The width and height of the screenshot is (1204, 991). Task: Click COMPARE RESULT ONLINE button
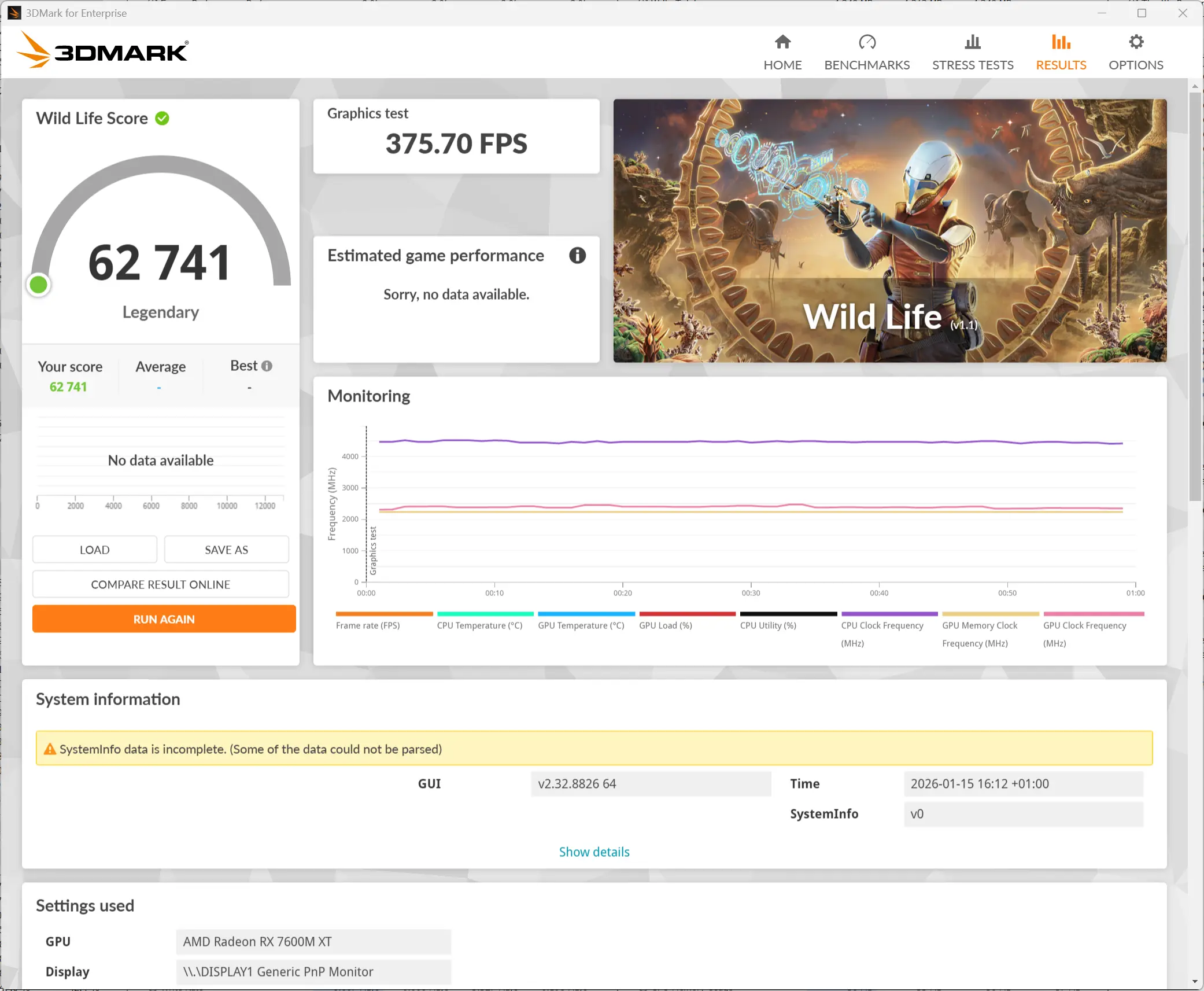click(160, 584)
